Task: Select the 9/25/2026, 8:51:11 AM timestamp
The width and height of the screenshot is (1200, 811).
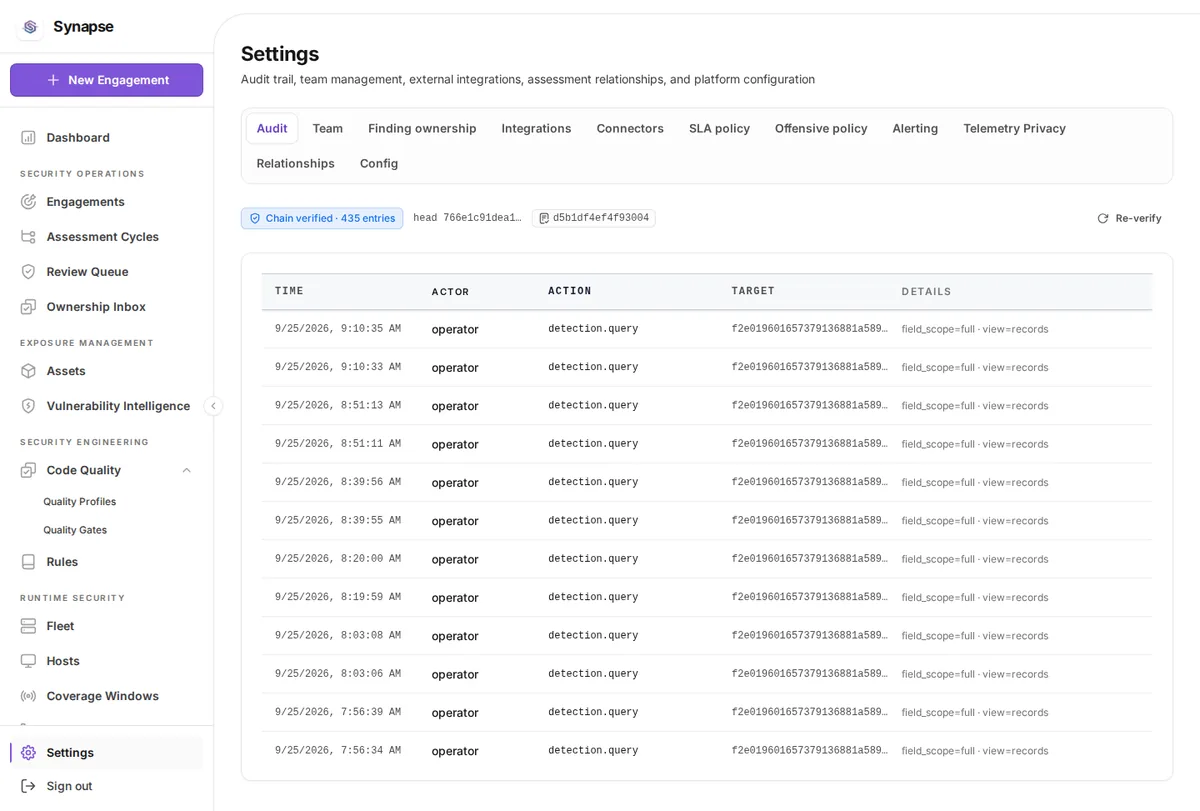Action: coord(338,444)
